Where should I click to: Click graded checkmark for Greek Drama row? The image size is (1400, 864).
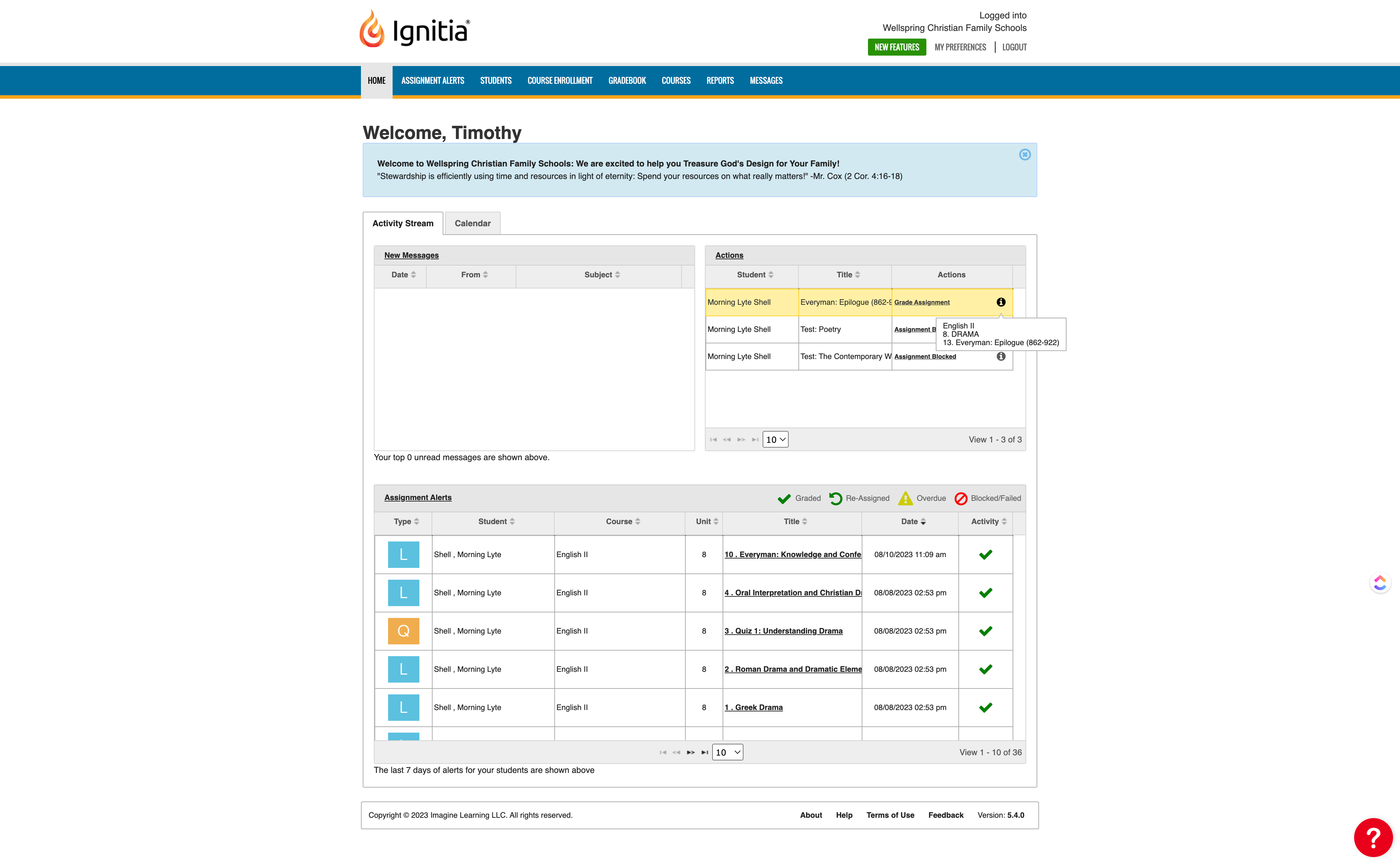click(985, 707)
